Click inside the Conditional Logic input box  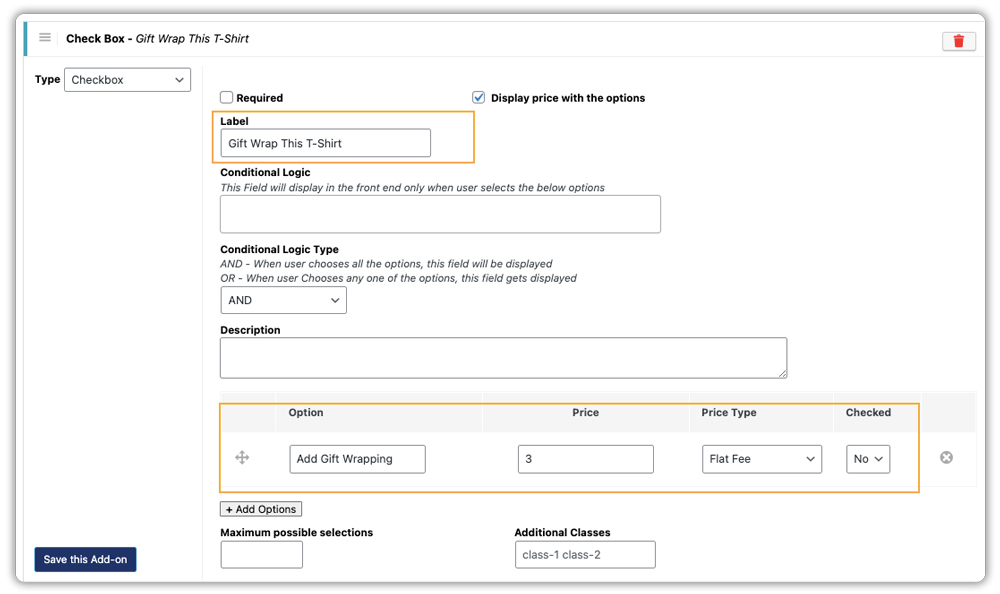tap(440, 214)
